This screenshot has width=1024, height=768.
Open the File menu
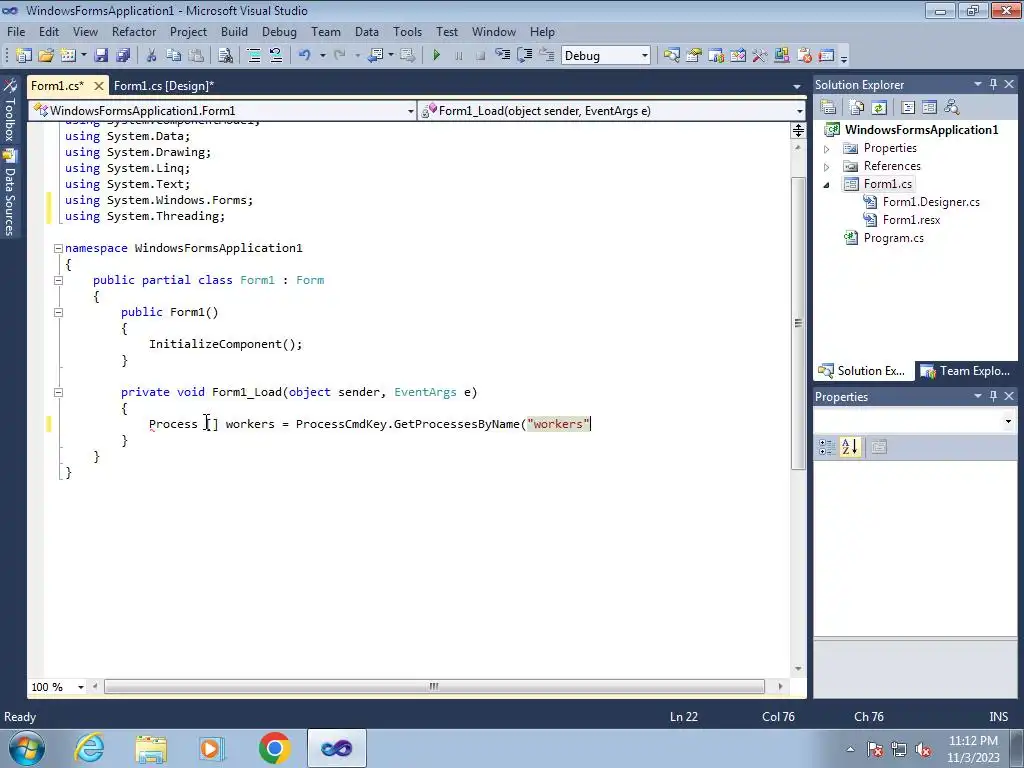click(x=16, y=31)
